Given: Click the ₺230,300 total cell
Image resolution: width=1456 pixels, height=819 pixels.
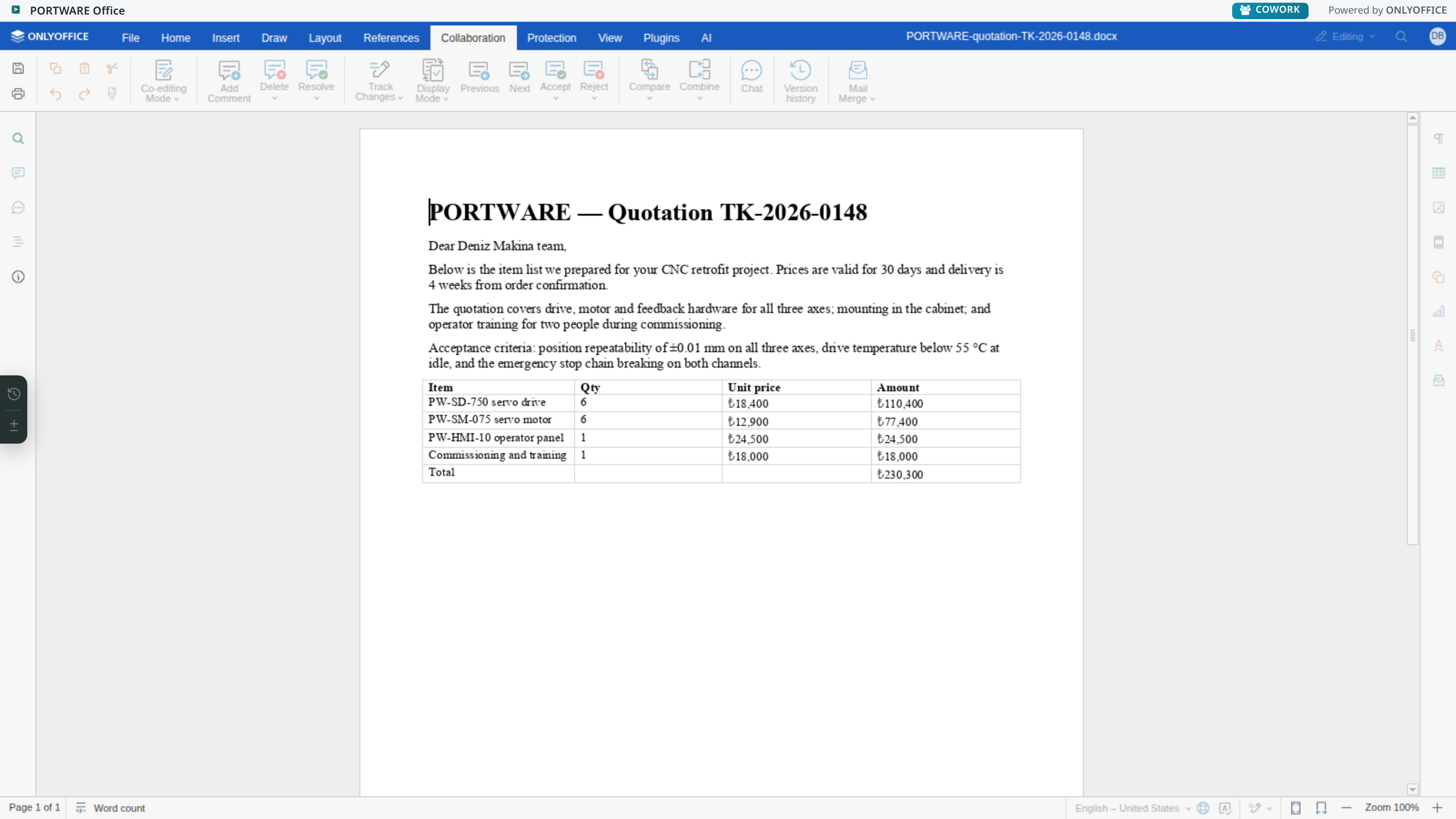Looking at the screenshot, I should (945, 474).
